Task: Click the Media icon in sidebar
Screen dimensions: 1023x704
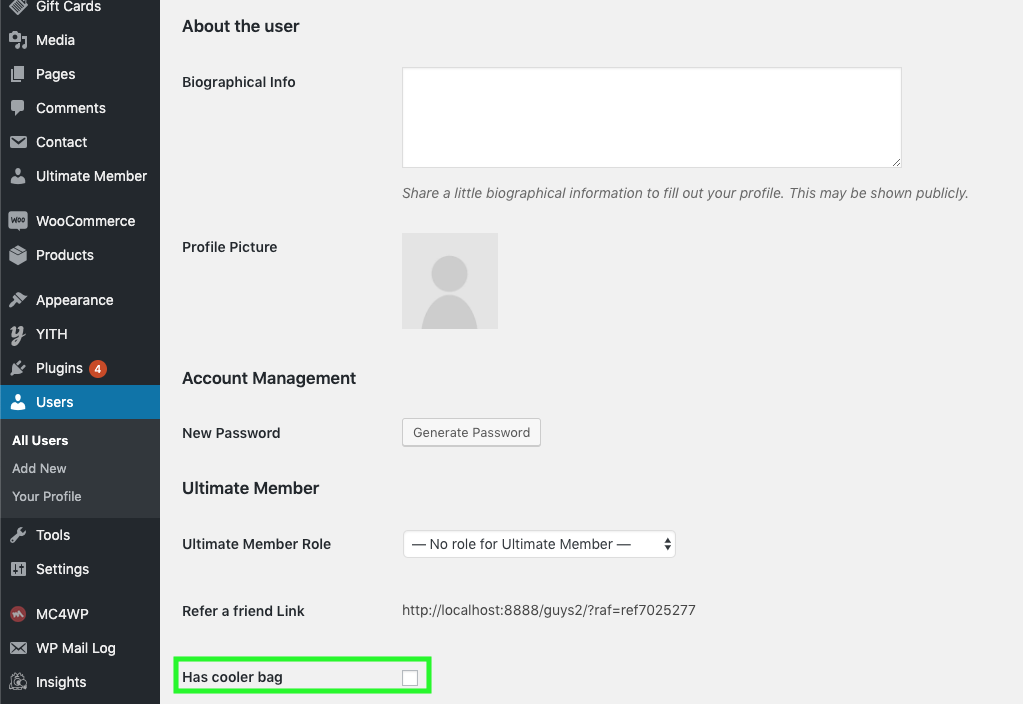Action: point(17,40)
